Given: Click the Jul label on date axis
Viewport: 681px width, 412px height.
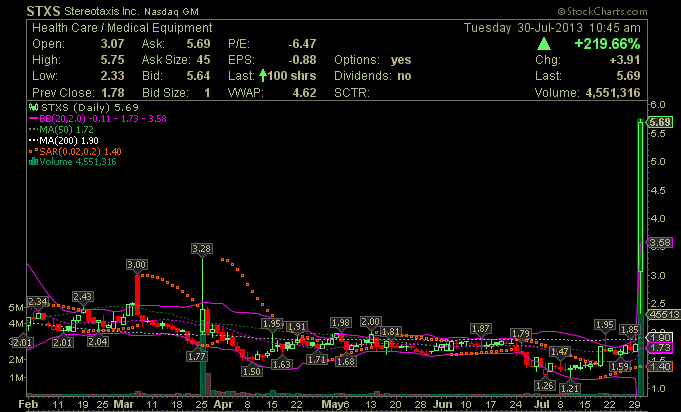Looking at the screenshot, I should 542,405.
